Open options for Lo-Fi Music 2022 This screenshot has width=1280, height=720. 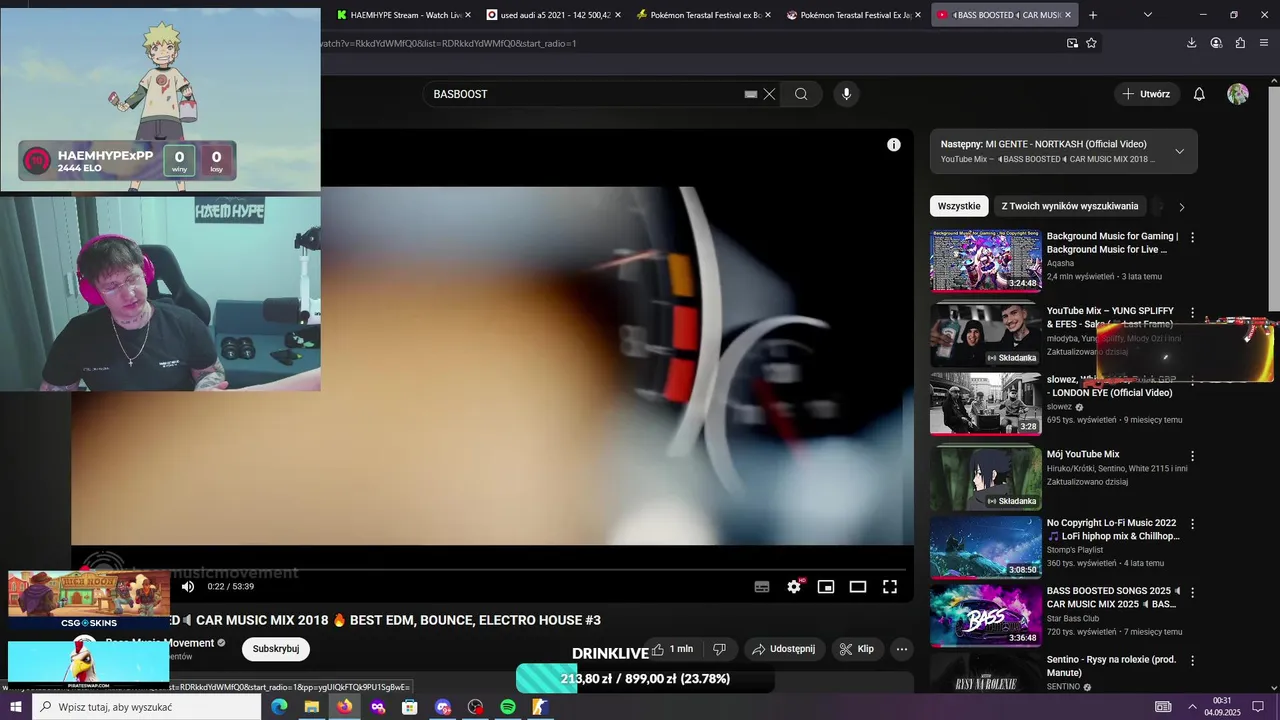pyautogui.click(x=1191, y=524)
